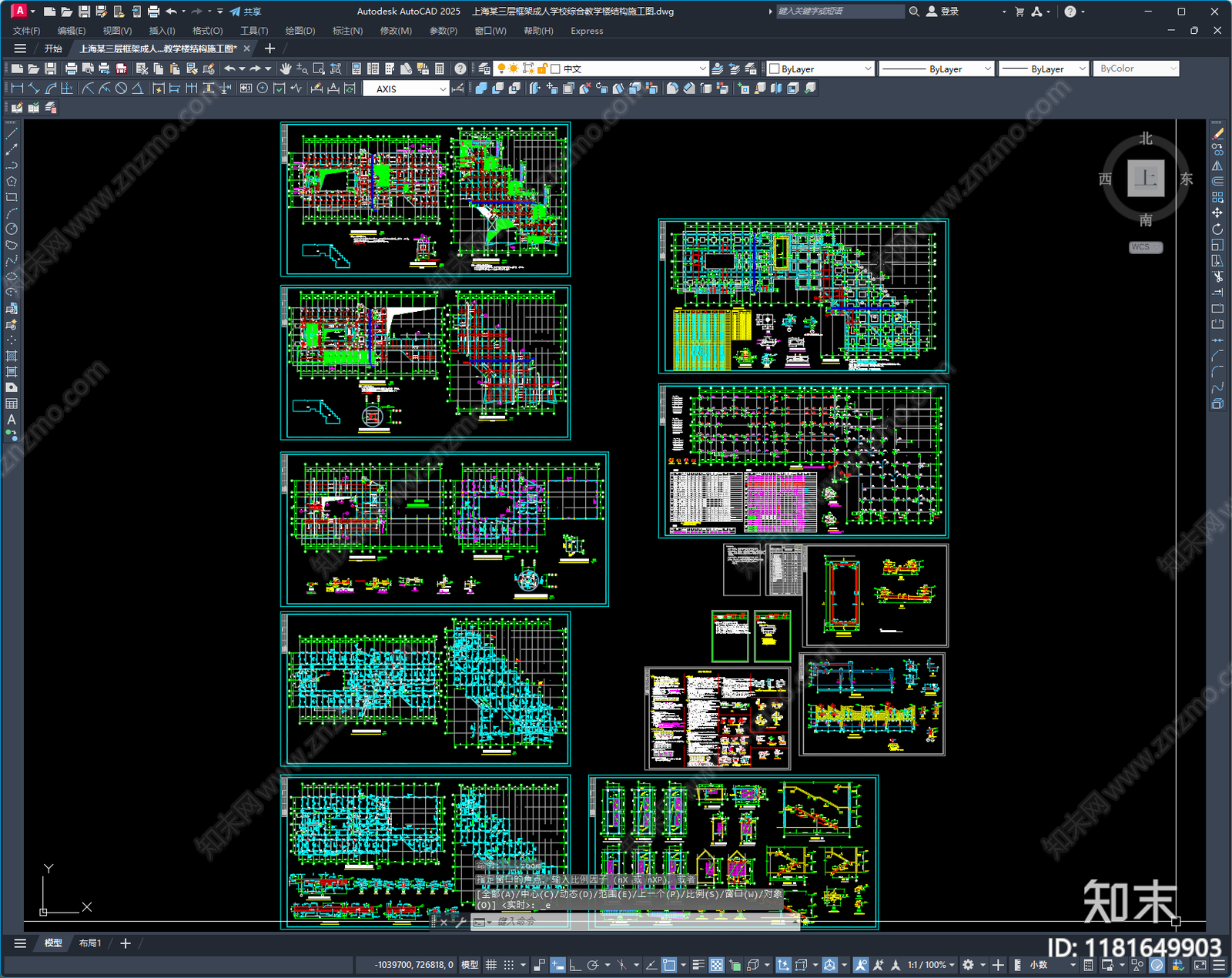Expand the ByLayer color dropdown
The image size is (1232, 978).
[820, 69]
